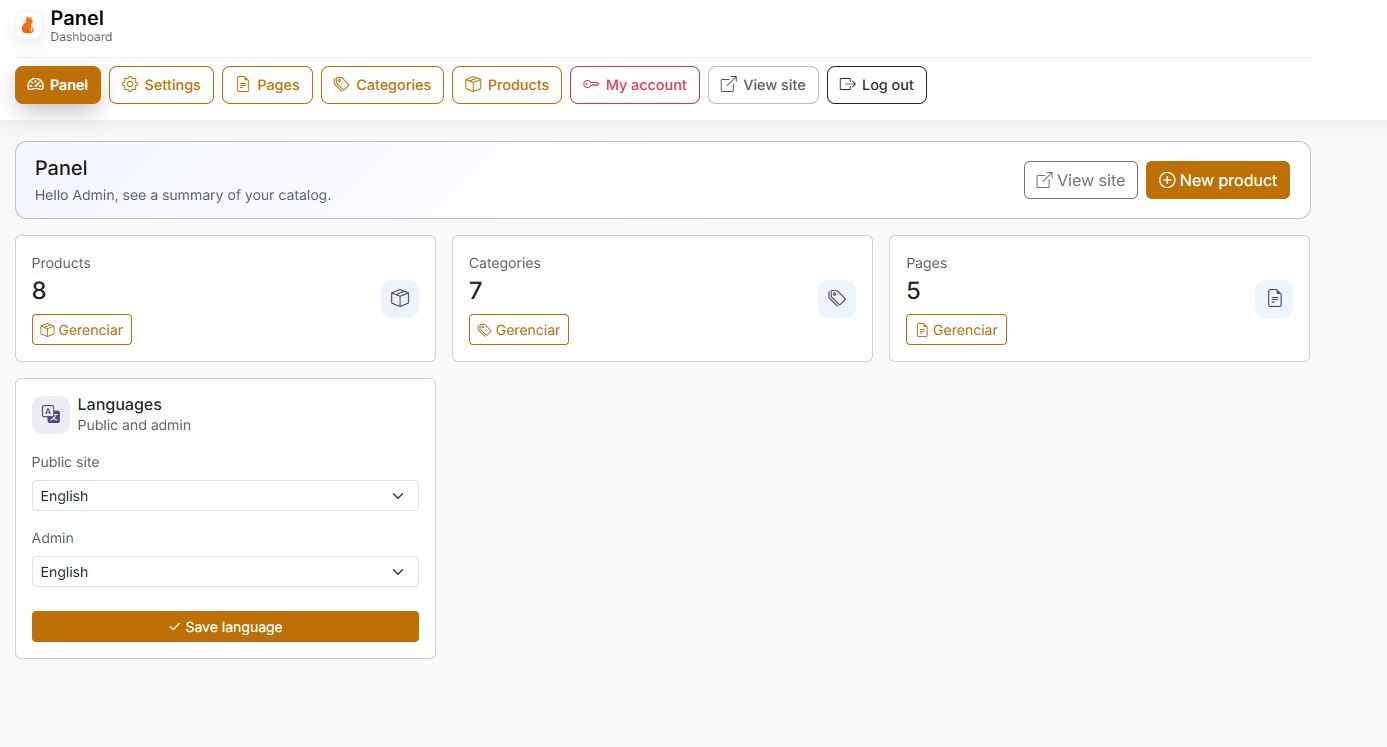The image size is (1387, 747).
Task: Click the orange cat logo icon
Action: click(29, 26)
